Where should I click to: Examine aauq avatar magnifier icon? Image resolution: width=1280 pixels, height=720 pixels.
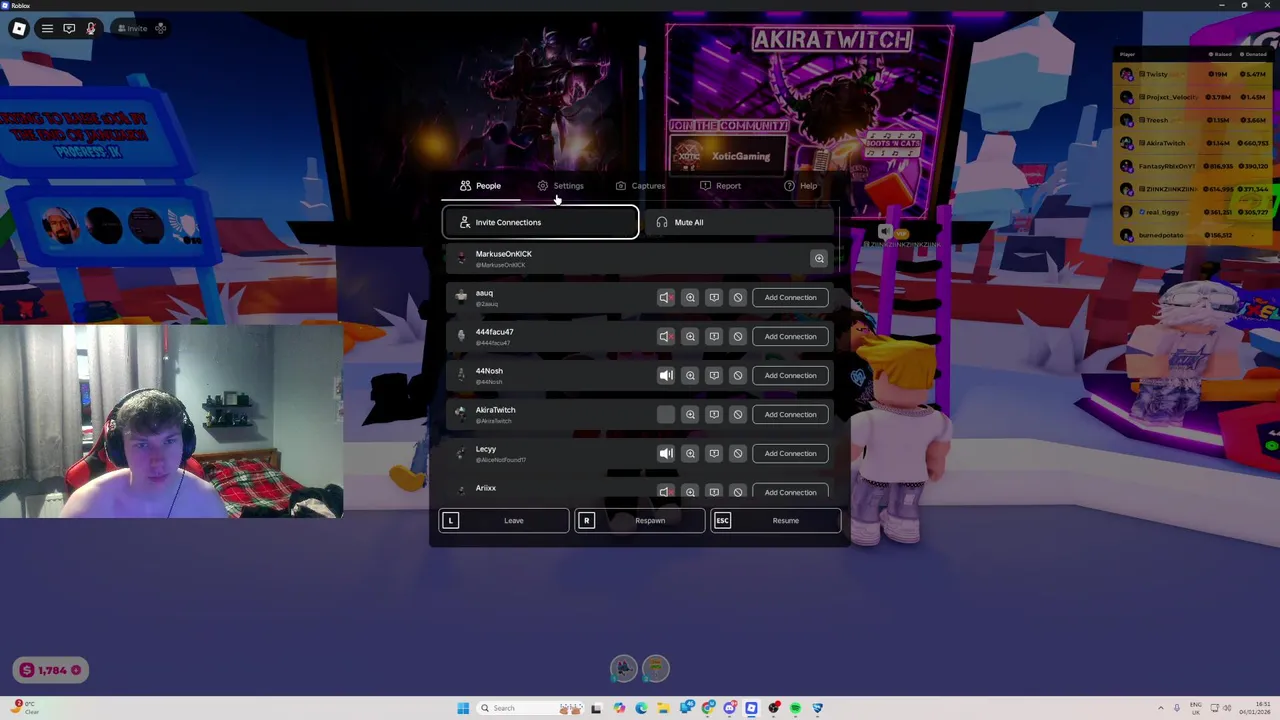click(690, 297)
